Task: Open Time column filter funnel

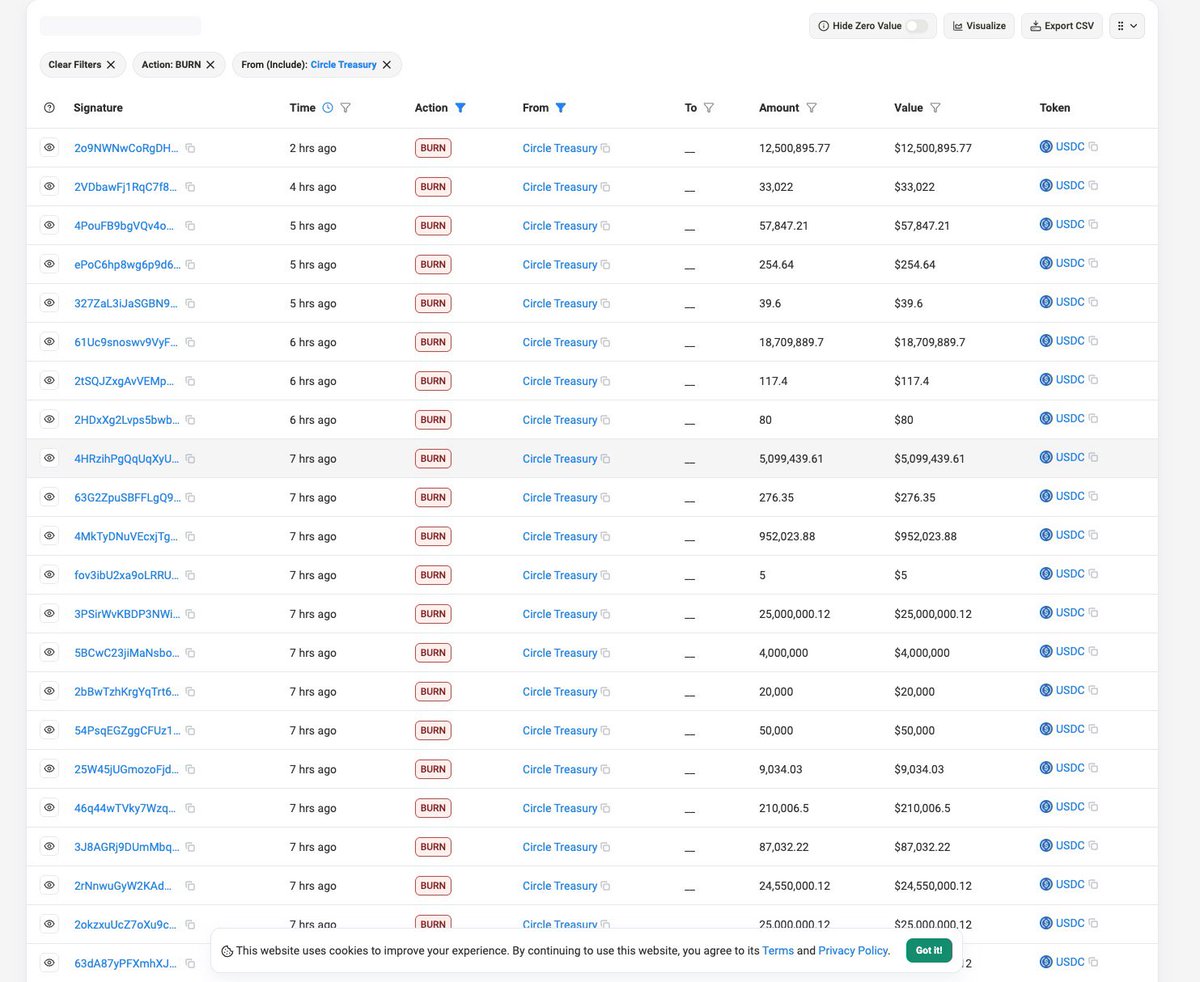Action: pos(345,108)
